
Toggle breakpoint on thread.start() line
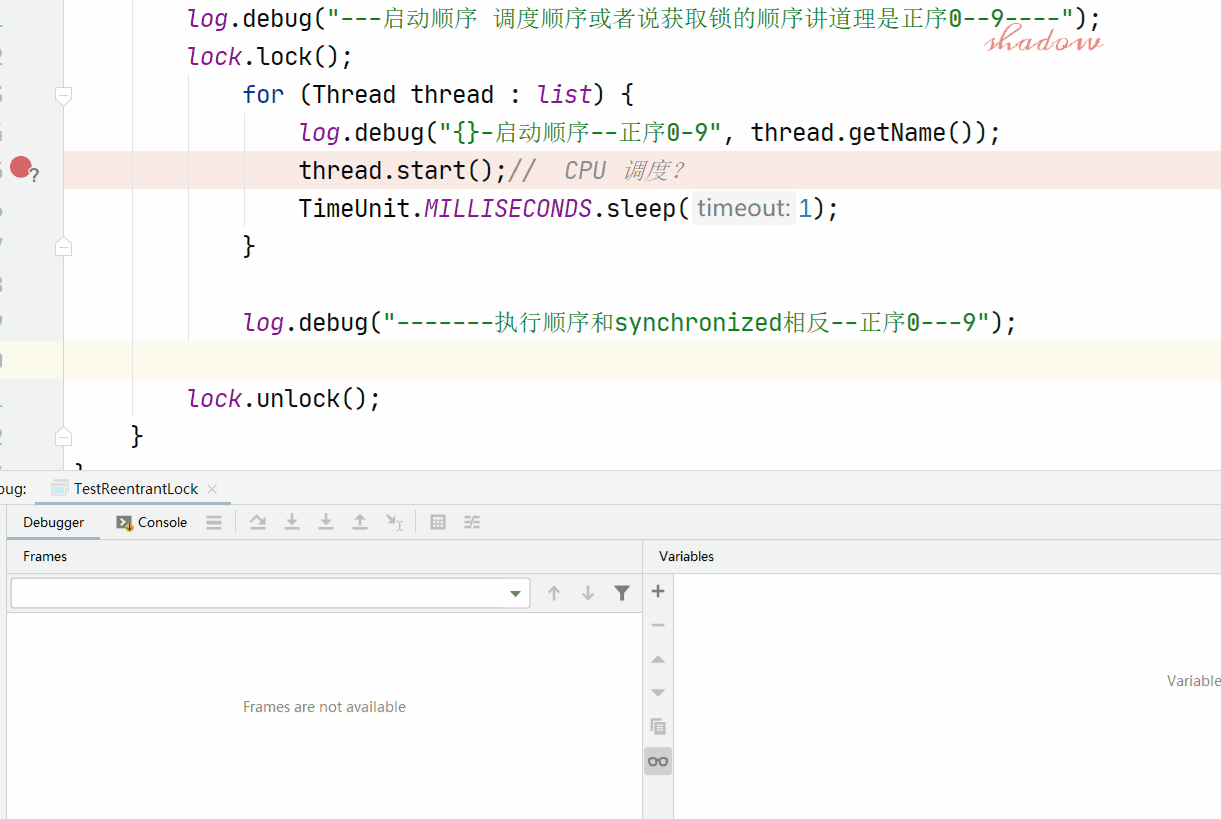point(21,168)
